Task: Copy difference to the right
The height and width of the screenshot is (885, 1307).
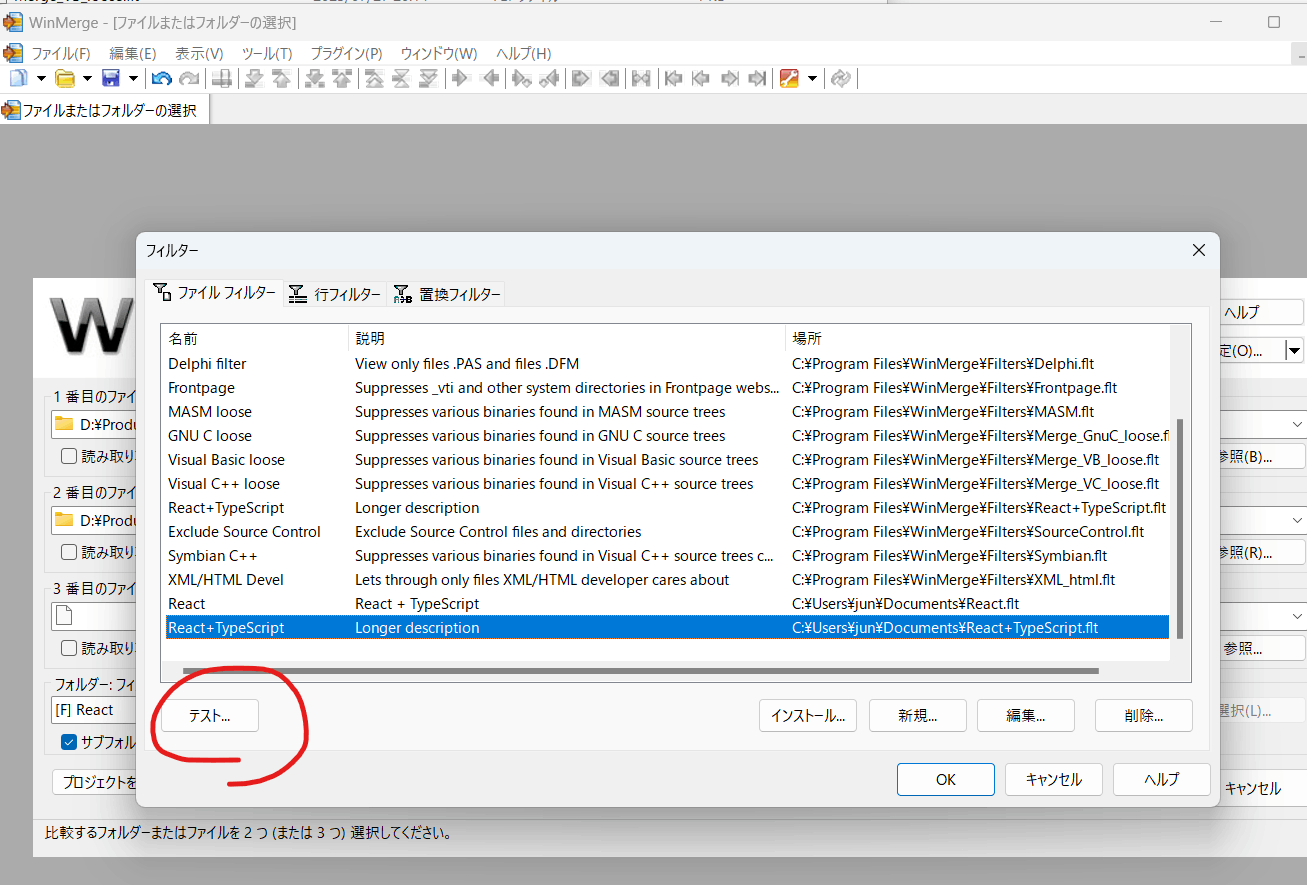Action: point(461,78)
